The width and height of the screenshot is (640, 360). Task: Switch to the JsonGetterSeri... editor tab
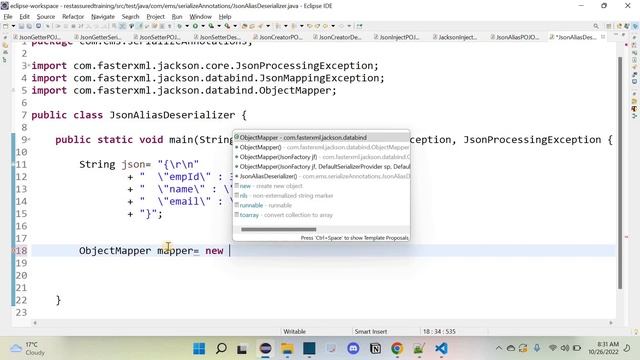pos(97,37)
